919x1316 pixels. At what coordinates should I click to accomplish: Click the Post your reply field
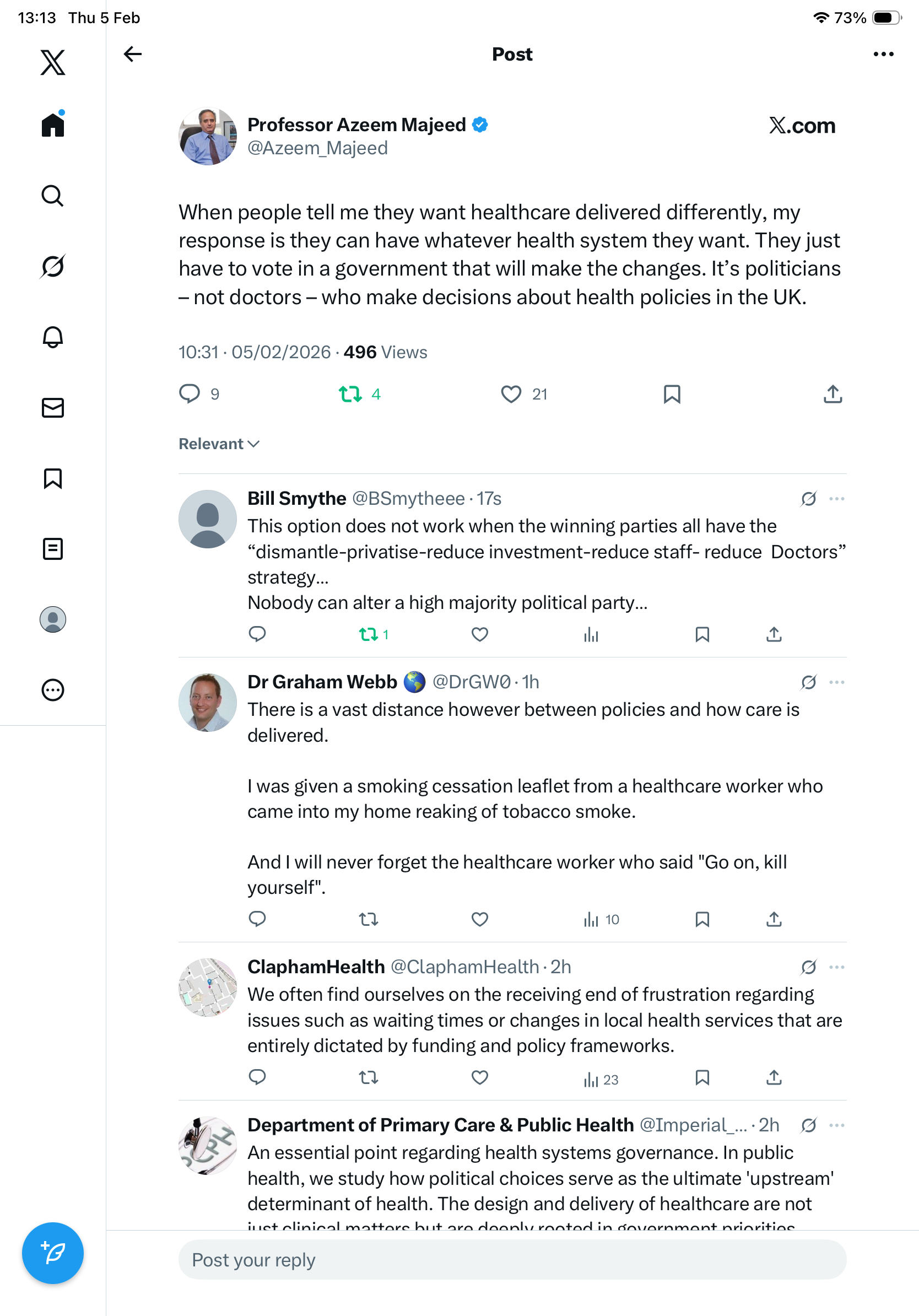[x=512, y=1260]
